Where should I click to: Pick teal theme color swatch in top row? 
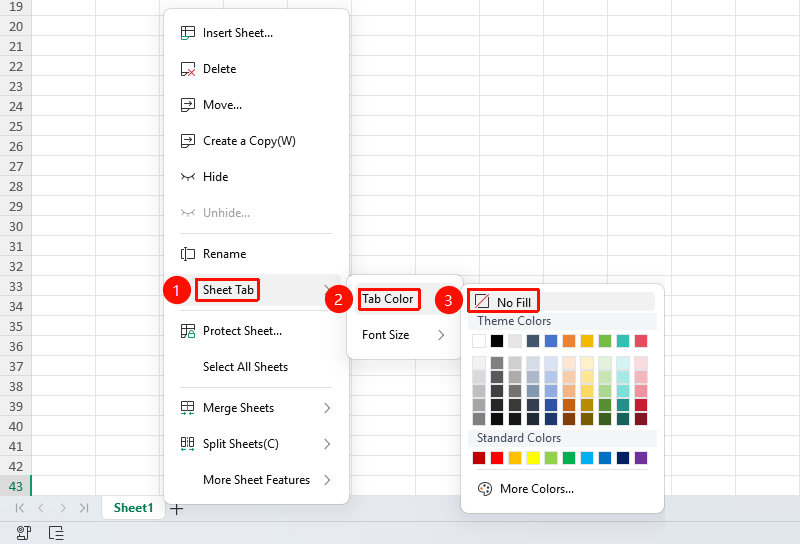point(623,341)
